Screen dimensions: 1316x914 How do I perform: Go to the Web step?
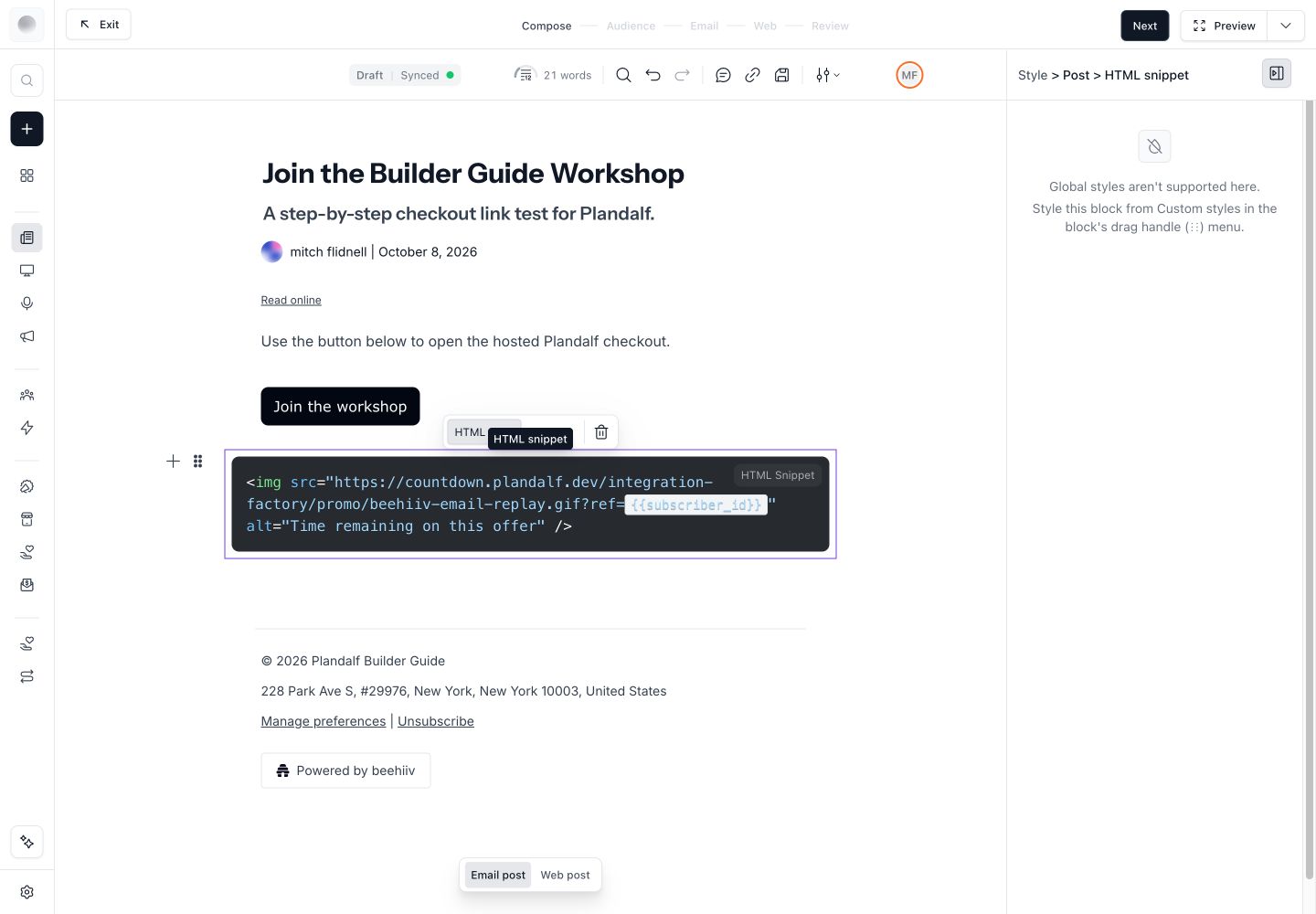point(765,26)
